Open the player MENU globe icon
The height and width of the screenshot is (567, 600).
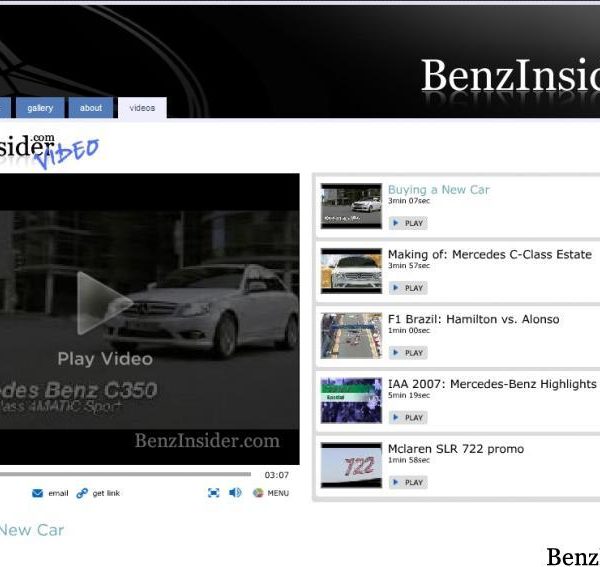(x=258, y=493)
